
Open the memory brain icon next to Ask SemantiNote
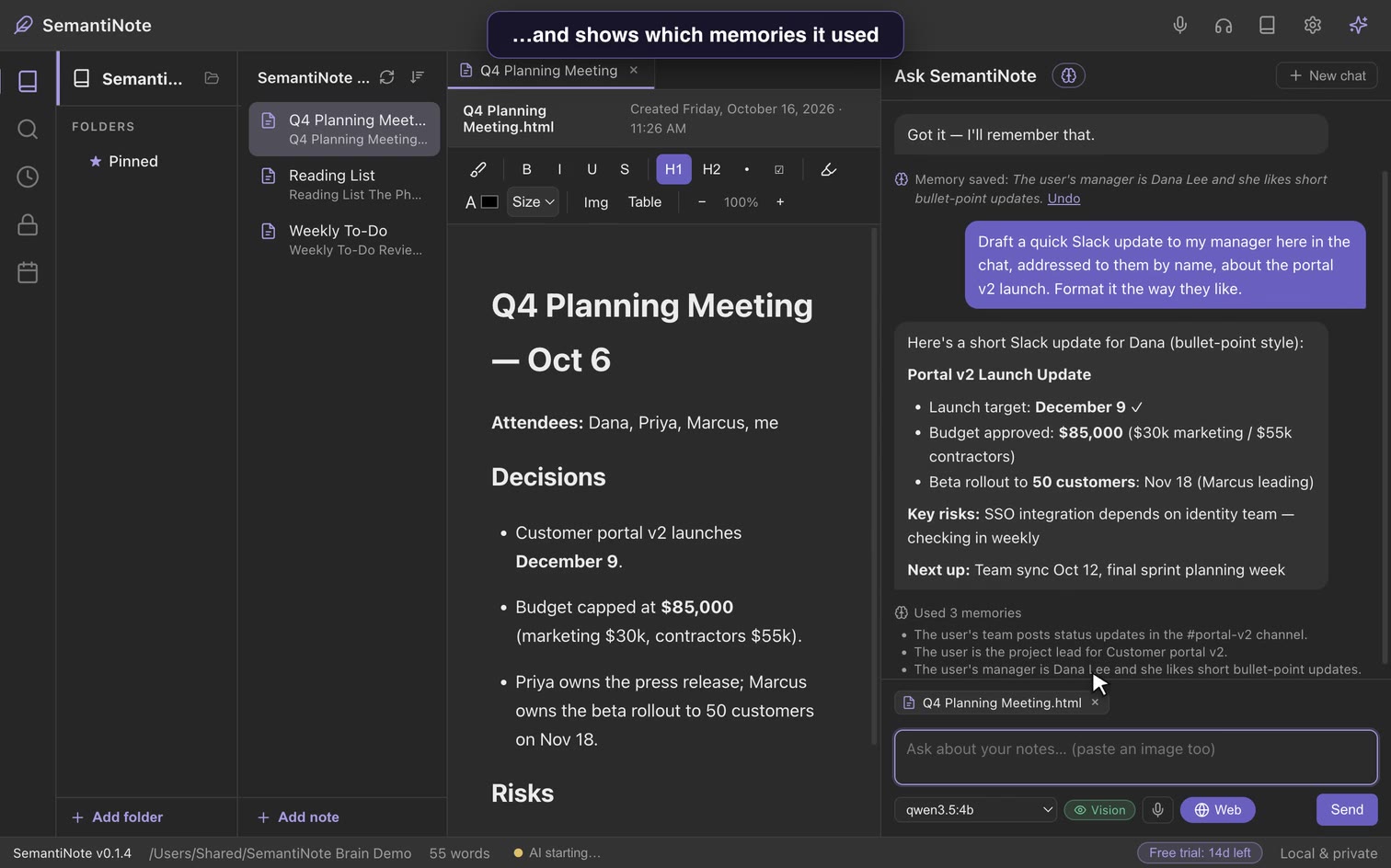click(x=1068, y=75)
